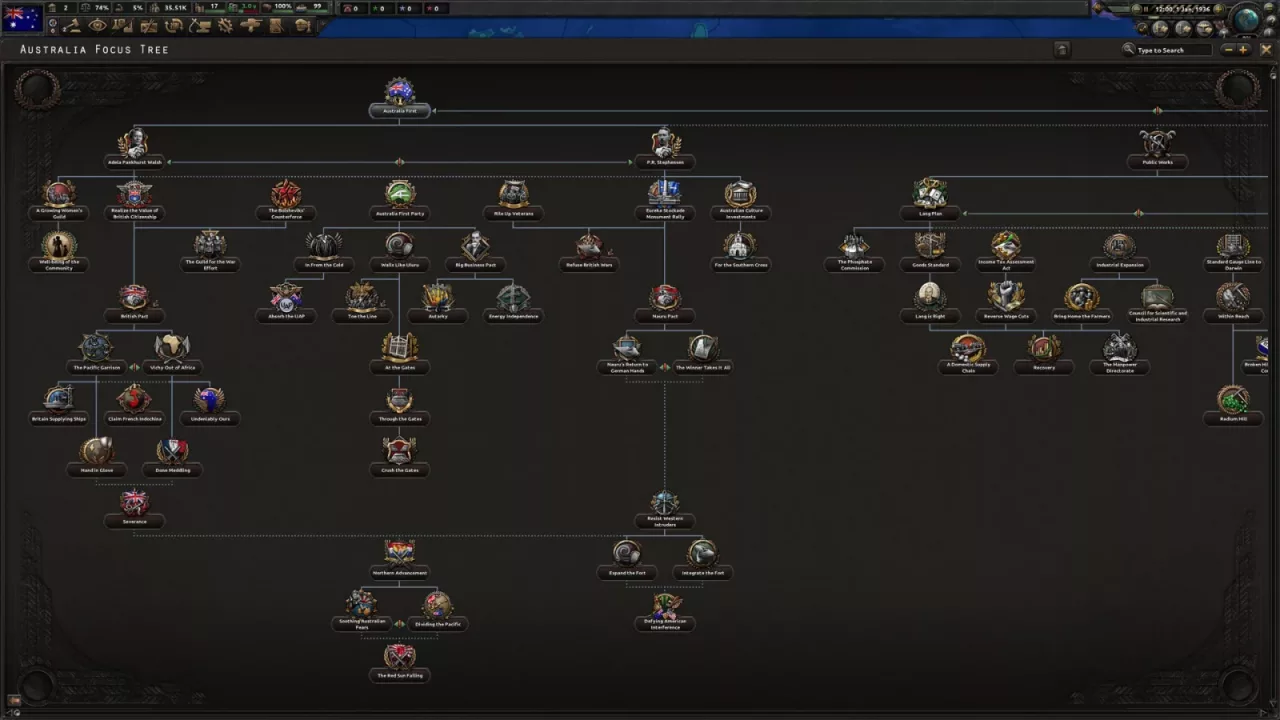Zoom in the focus tree with plus button

[1243, 49]
